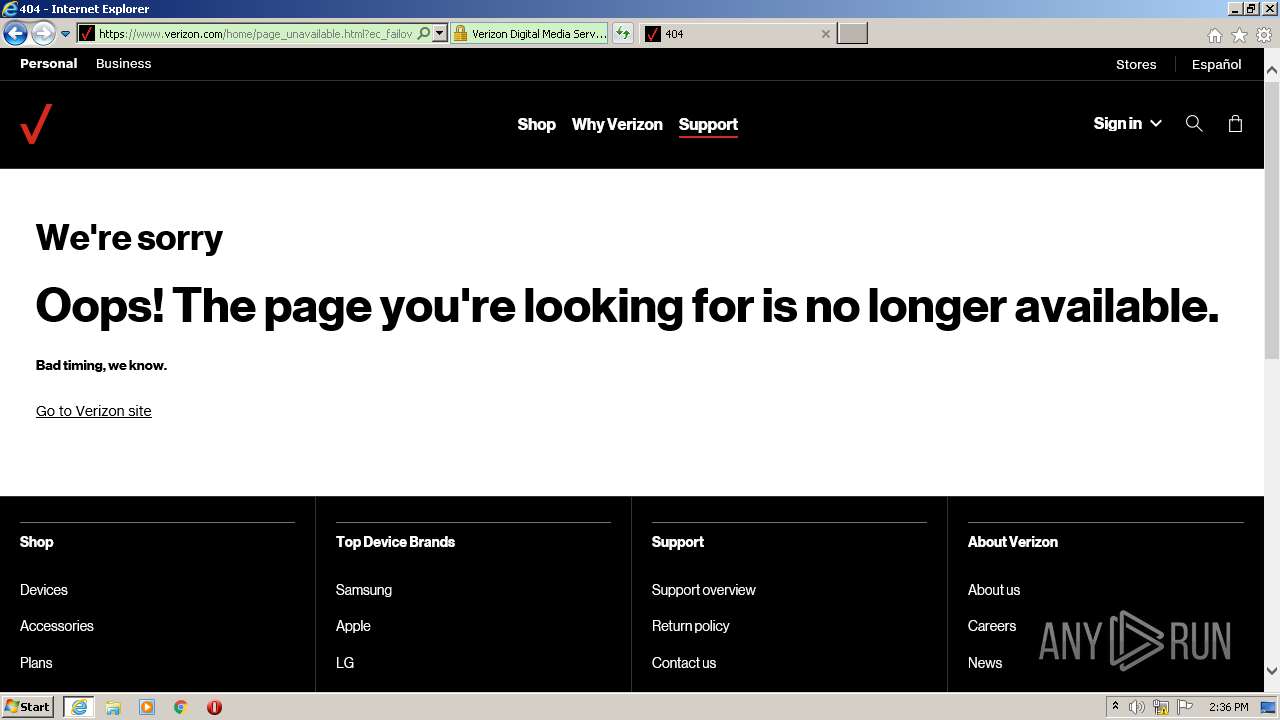Click Internet Explorer taskbar icon
Screen dimensions: 1280x720
click(79, 707)
